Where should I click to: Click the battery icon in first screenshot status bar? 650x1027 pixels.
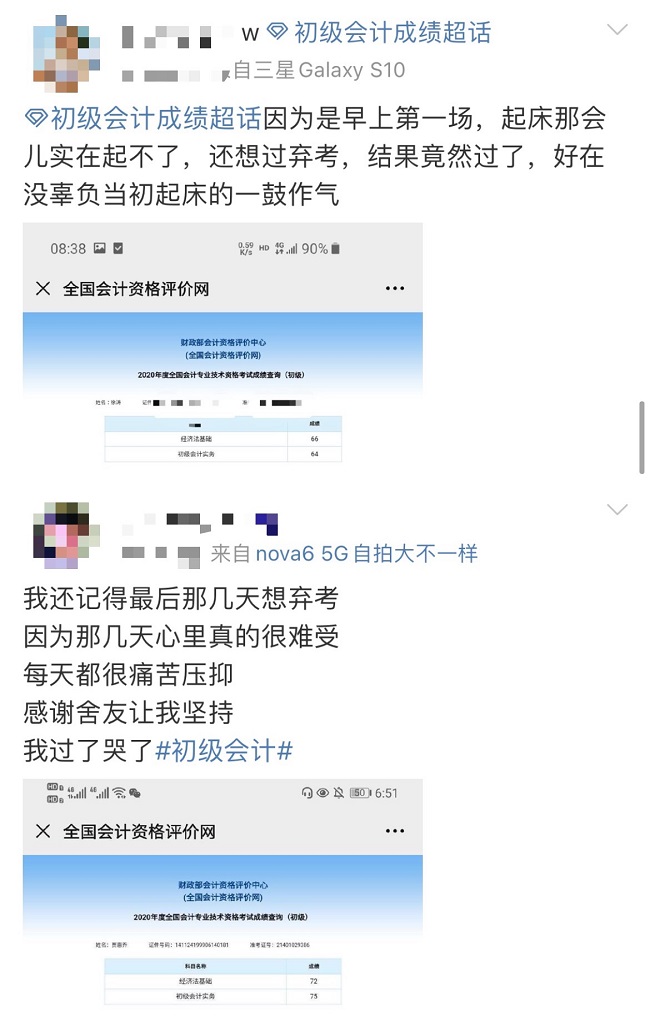pyautogui.click(x=335, y=248)
